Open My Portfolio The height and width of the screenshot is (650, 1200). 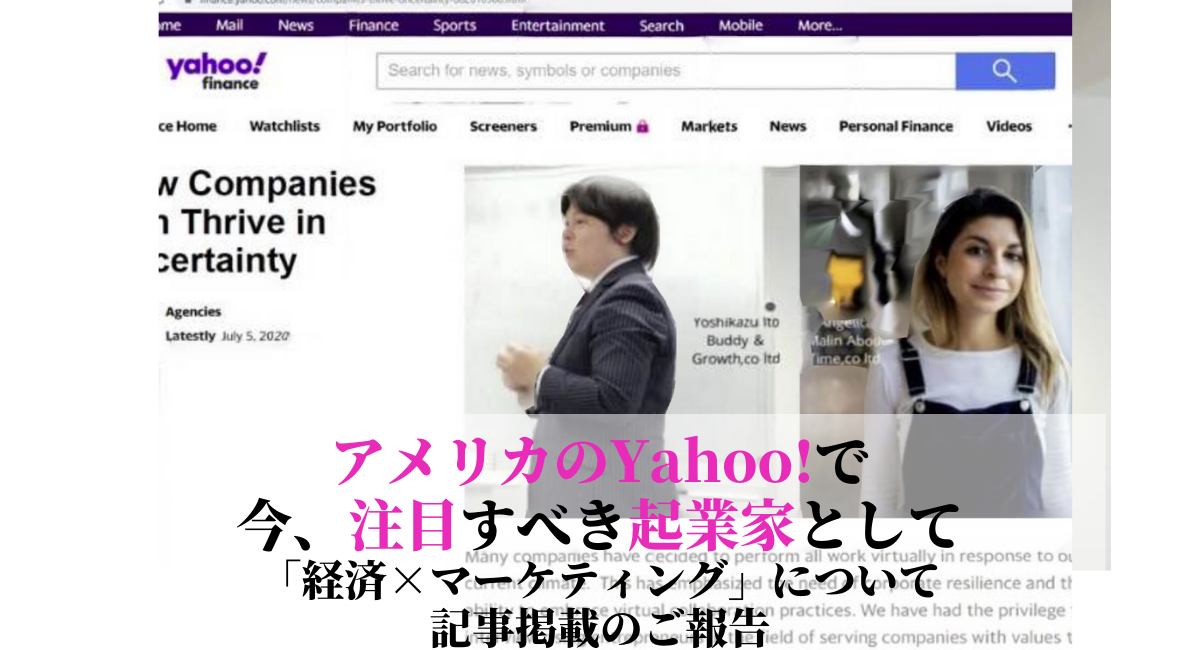[x=395, y=126]
